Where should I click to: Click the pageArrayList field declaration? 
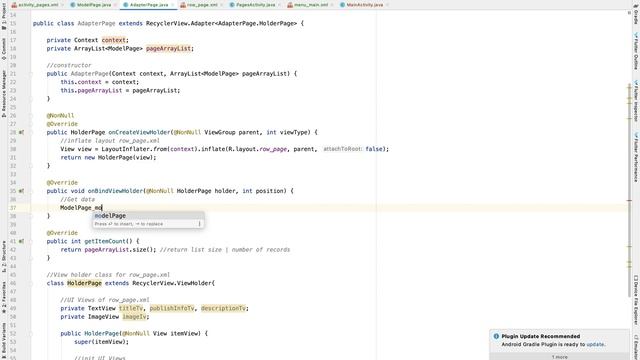coord(169,49)
